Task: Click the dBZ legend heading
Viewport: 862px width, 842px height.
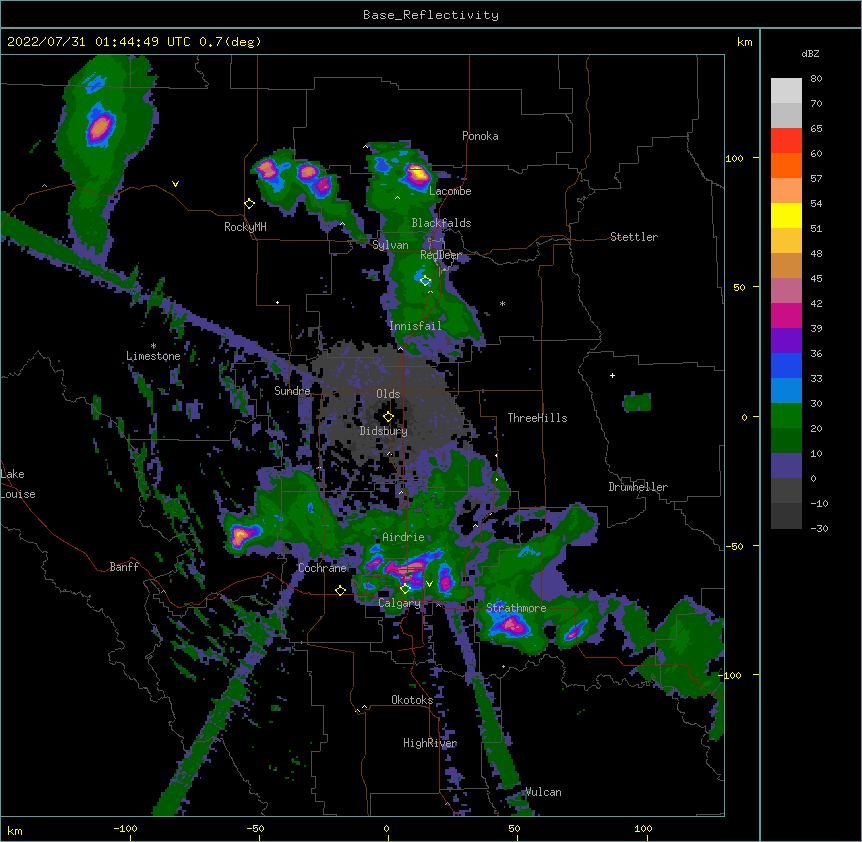Action: [810, 53]
